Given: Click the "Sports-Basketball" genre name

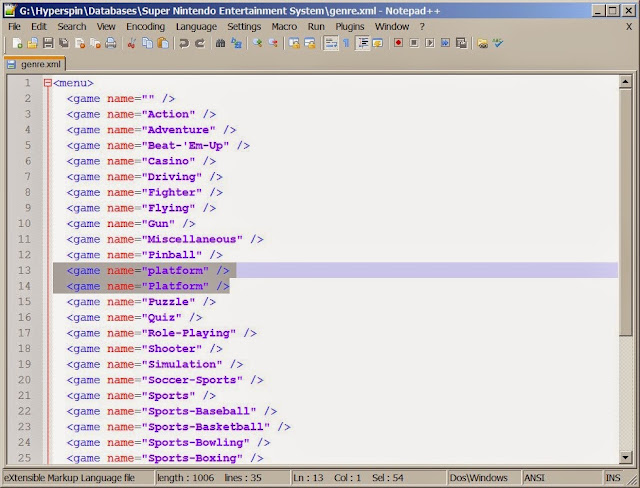Looking at the screenshot, I should point(206,427).
